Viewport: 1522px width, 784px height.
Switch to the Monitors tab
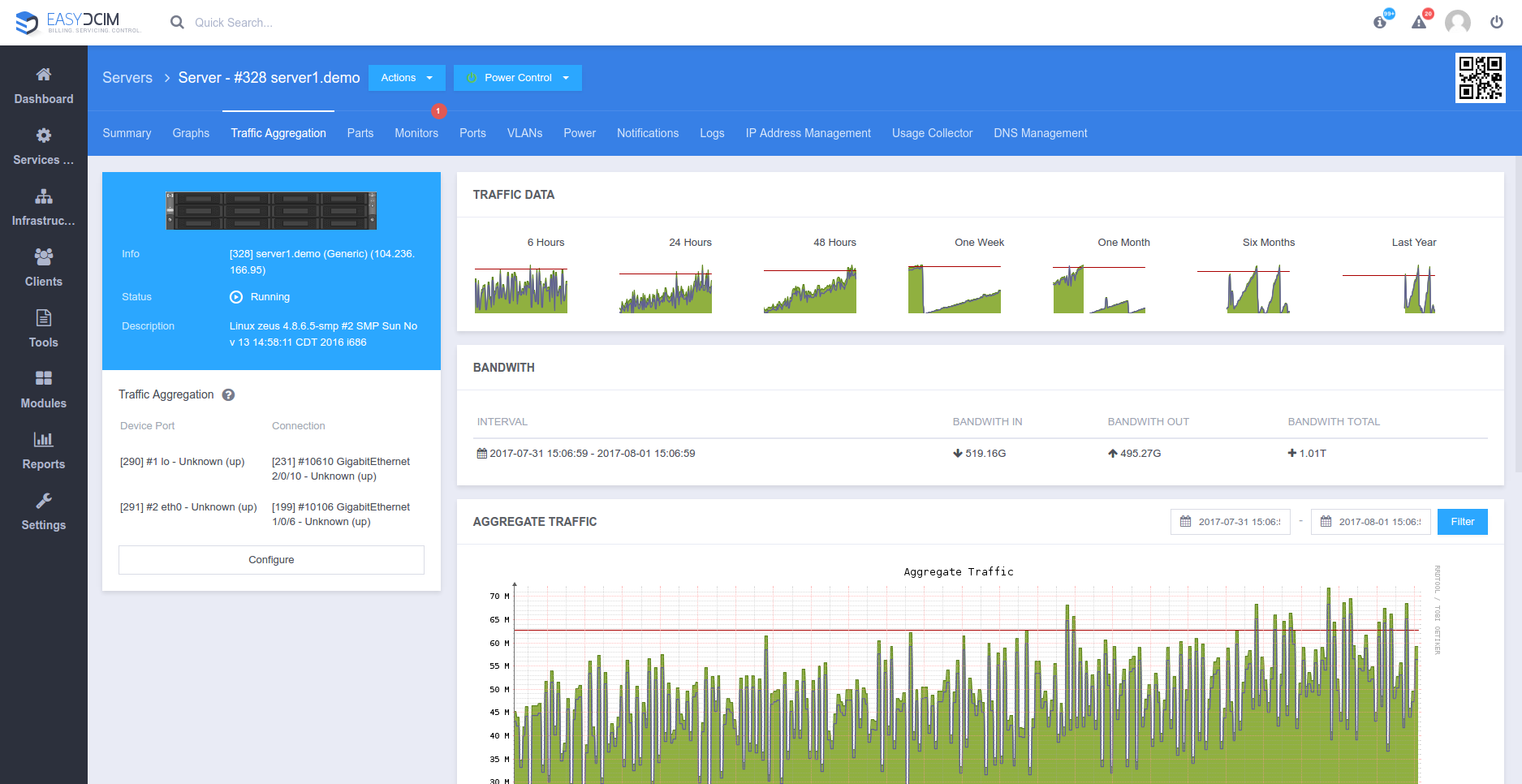click(x=416, y=133)
